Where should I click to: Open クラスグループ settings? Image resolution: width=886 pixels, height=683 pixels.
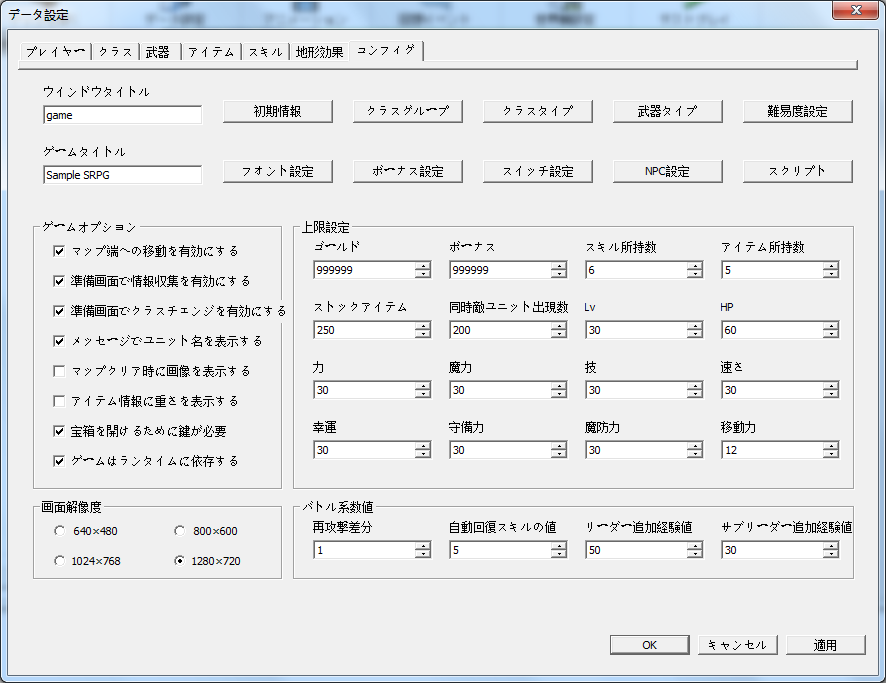tap(407, 111)
